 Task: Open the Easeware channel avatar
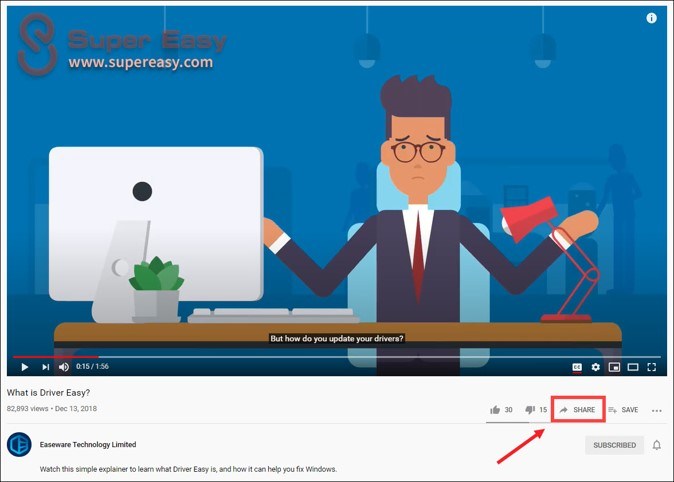tap(19, 444)
